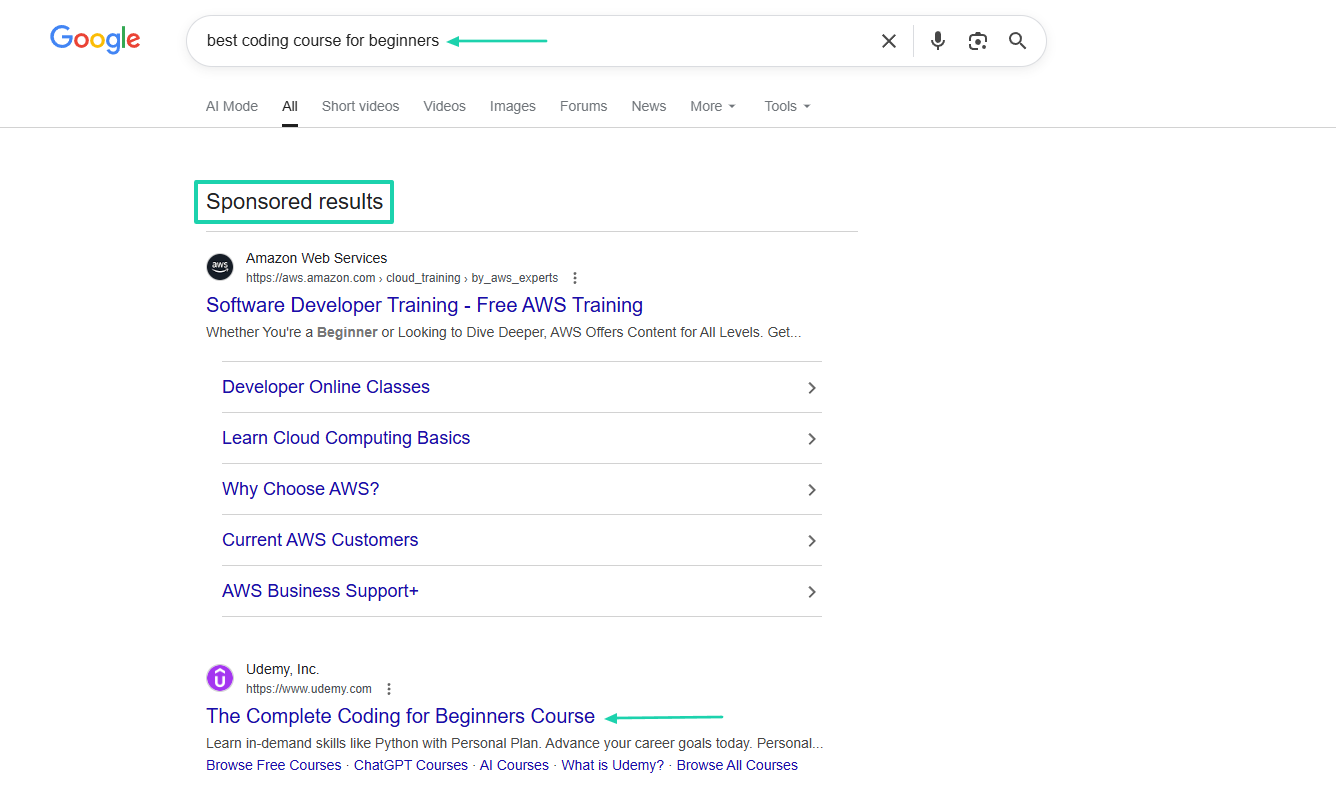
Task: Click the chevron on Learn Cloud Computing Basics
Action: tap(812, 439)
